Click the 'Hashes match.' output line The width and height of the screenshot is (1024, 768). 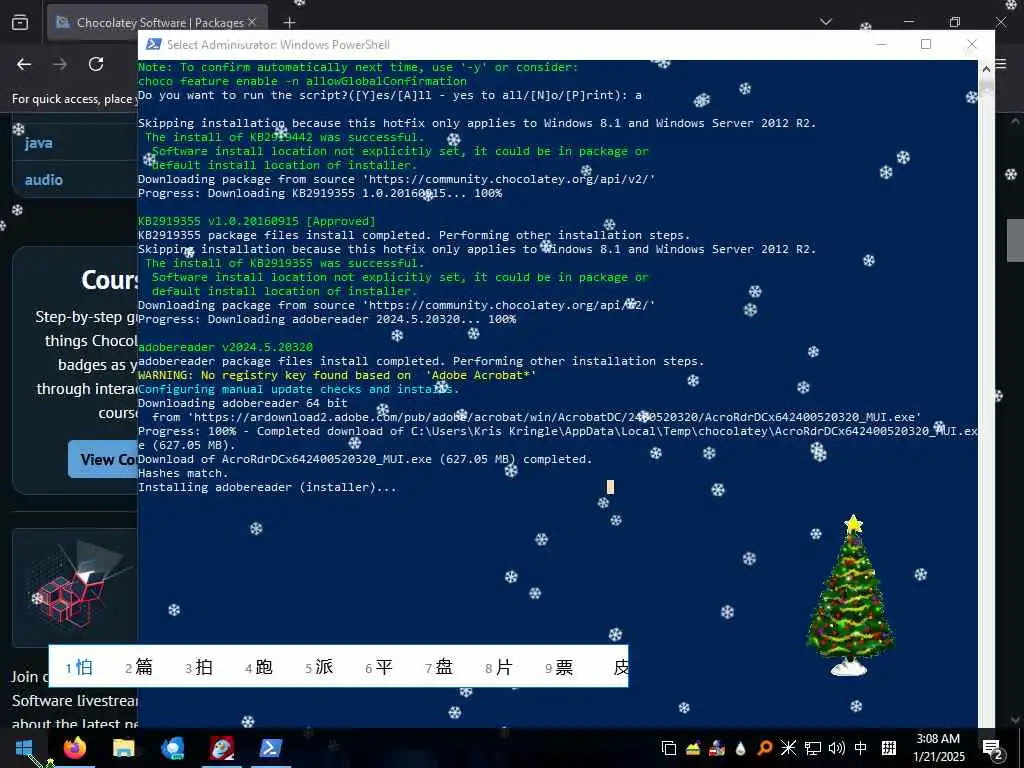[183, 473]
